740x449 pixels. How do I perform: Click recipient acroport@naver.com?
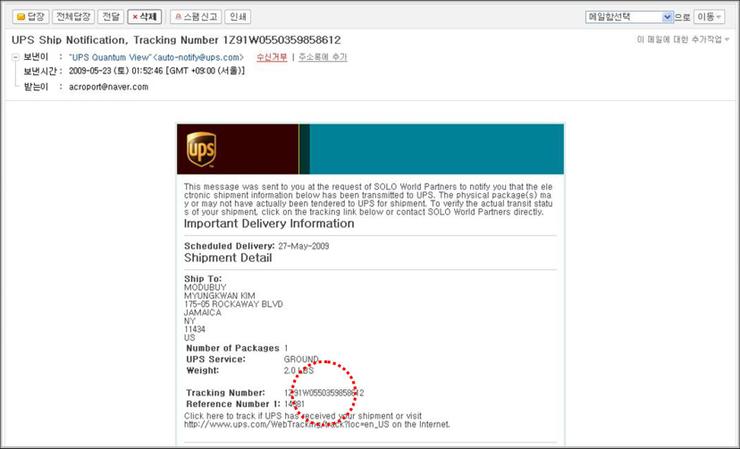pos(109,87)
